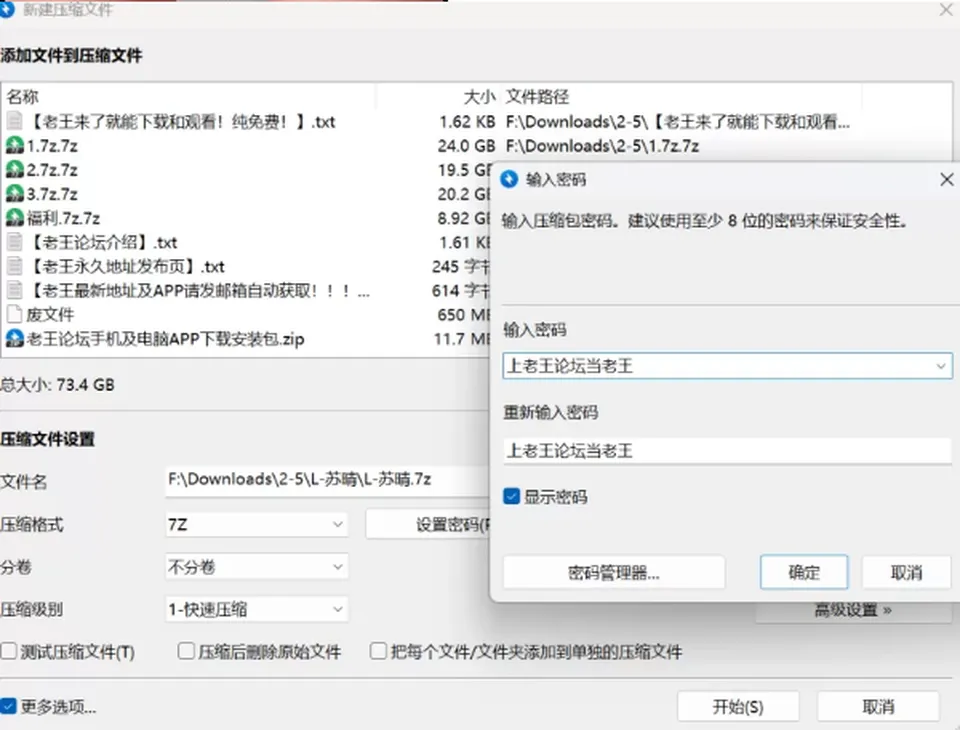960x730 pixels.
Task: Click the 7z icon beside 3.7z.7z
Action: (x=14, y=194)
